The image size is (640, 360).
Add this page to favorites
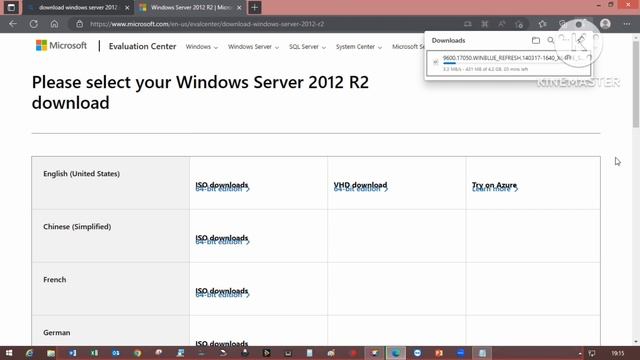pos(519,24)
